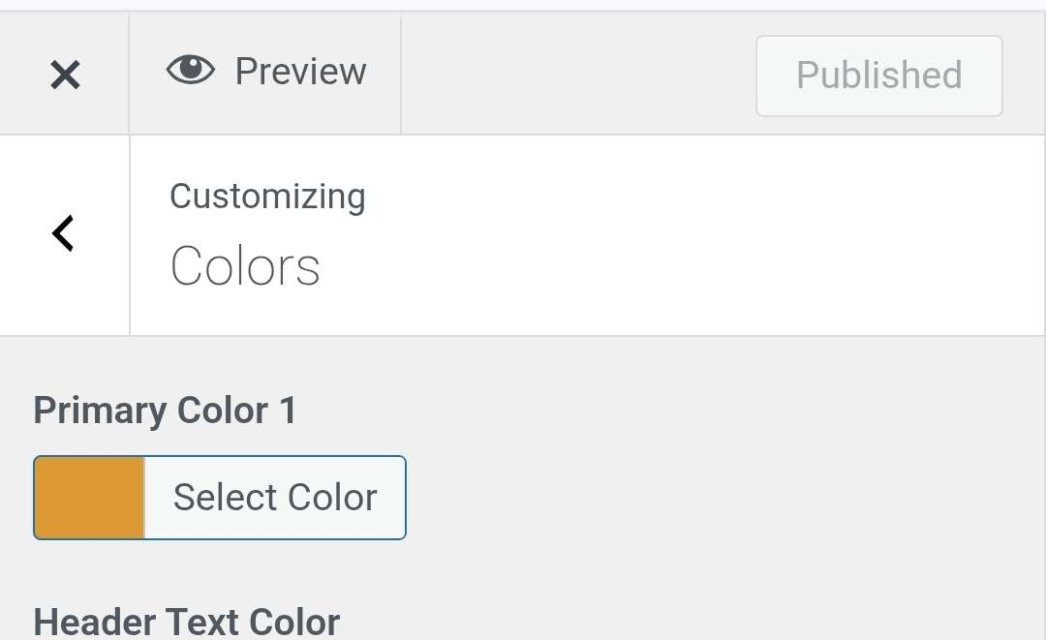Click the Preview text label
This screenshot has width=1046, height=640.
300,72
